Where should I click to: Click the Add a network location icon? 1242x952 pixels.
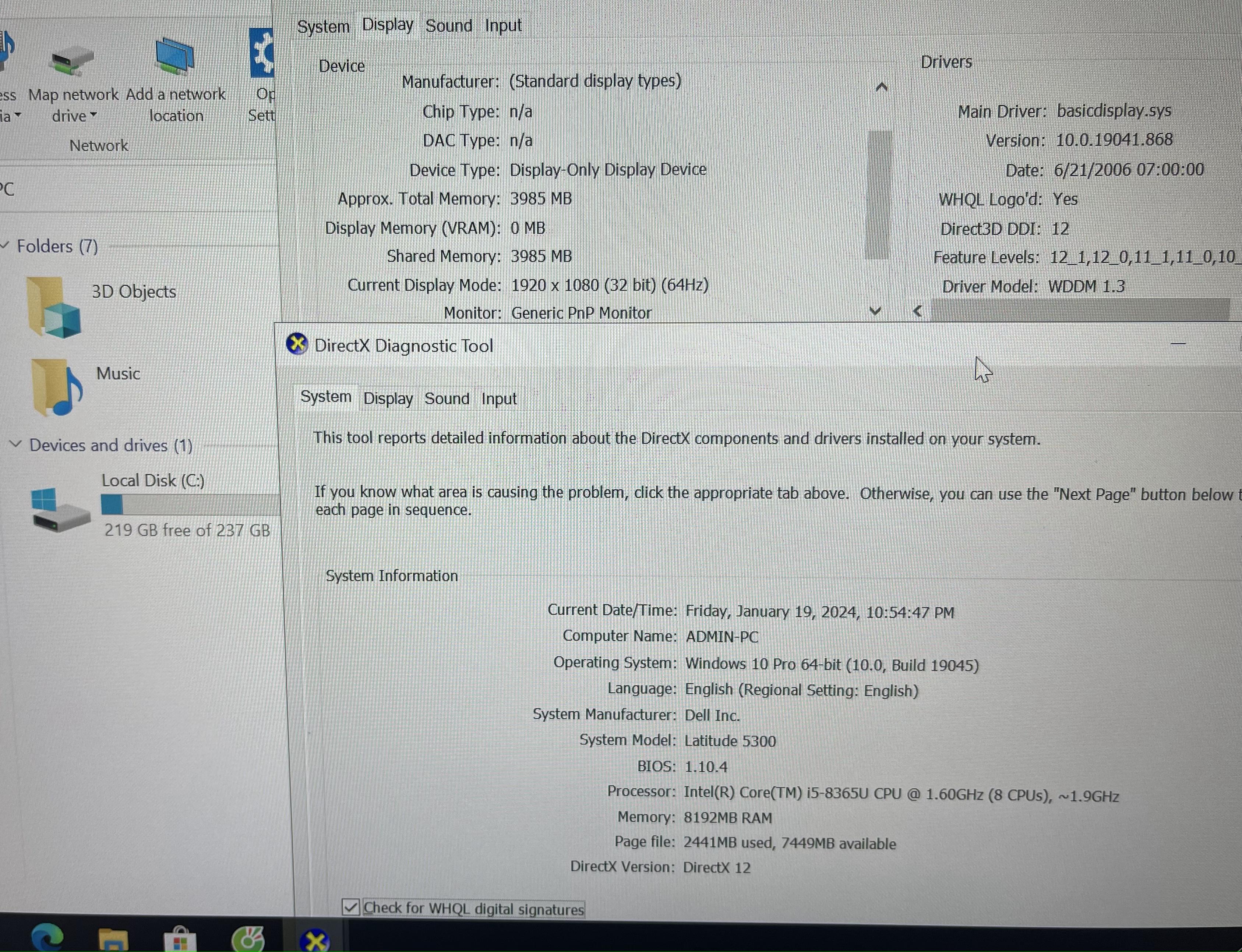coord(175,57)
